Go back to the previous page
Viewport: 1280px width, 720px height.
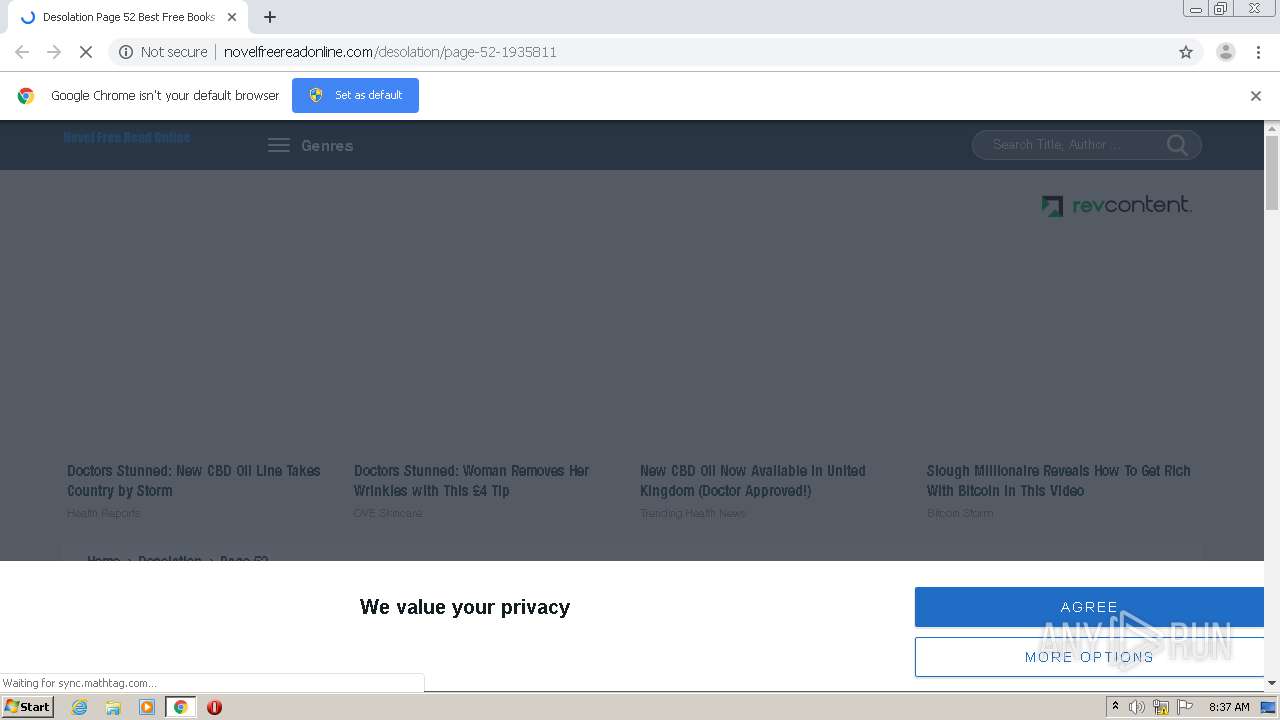tap(22, 52)
